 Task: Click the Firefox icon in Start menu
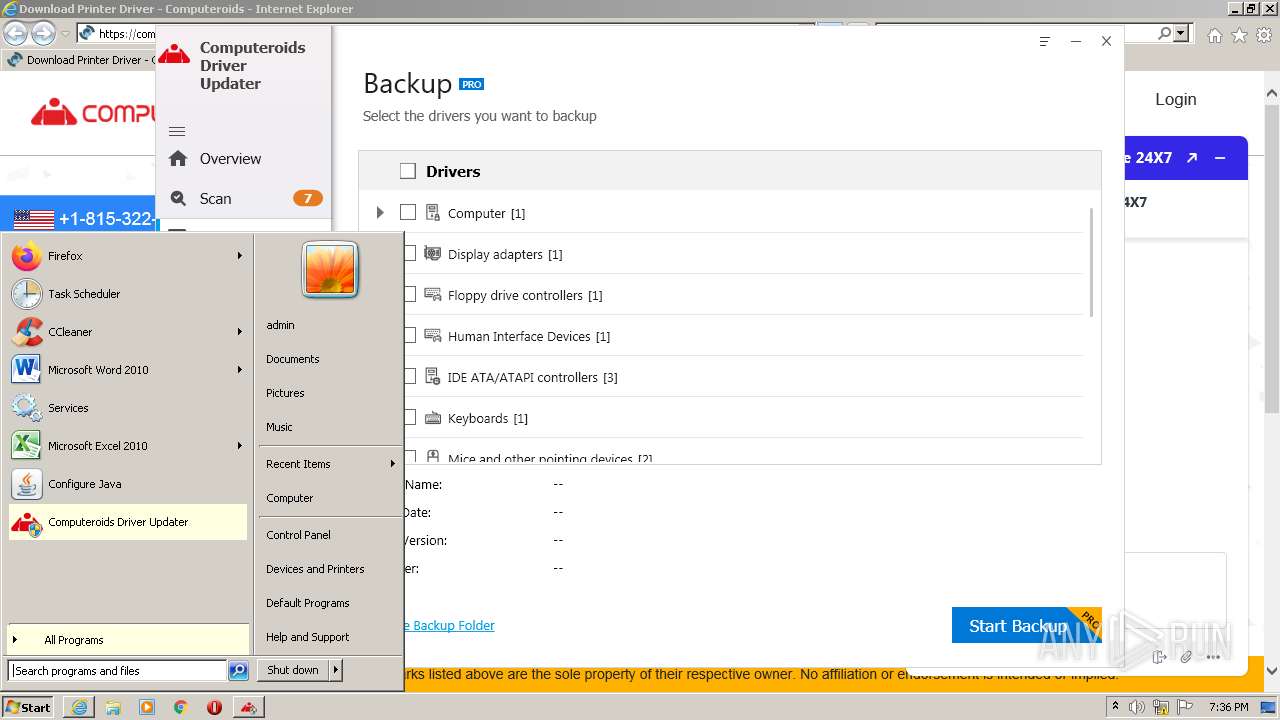pyautogui.click(x=27, y=256)
